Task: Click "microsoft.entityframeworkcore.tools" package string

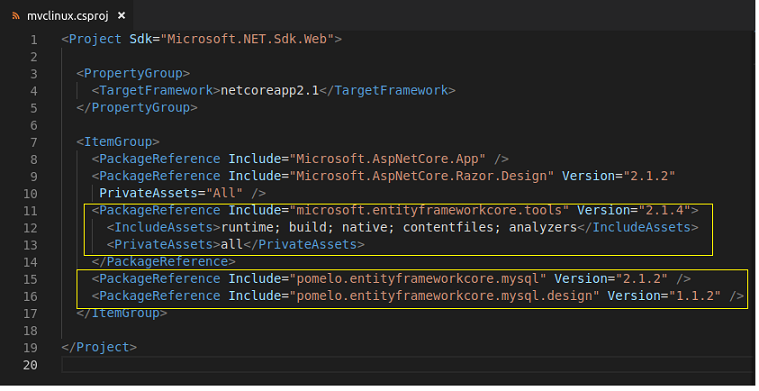Action: coord(429,210)
